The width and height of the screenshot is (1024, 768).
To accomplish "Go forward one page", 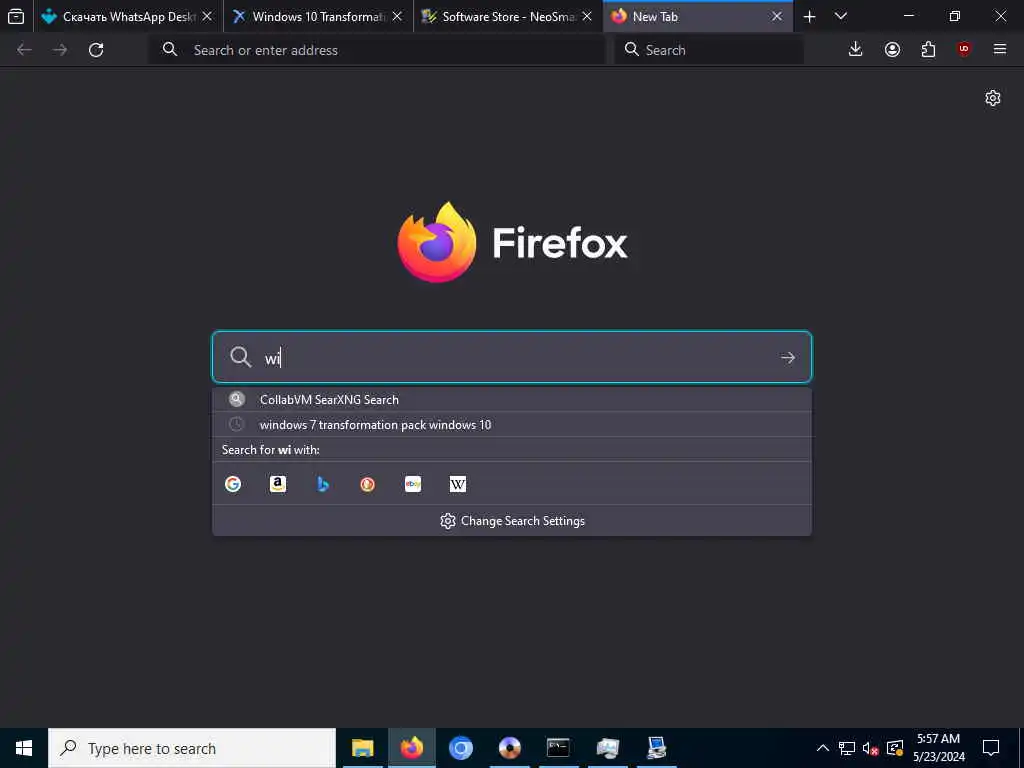I will (x=60, y=50).
